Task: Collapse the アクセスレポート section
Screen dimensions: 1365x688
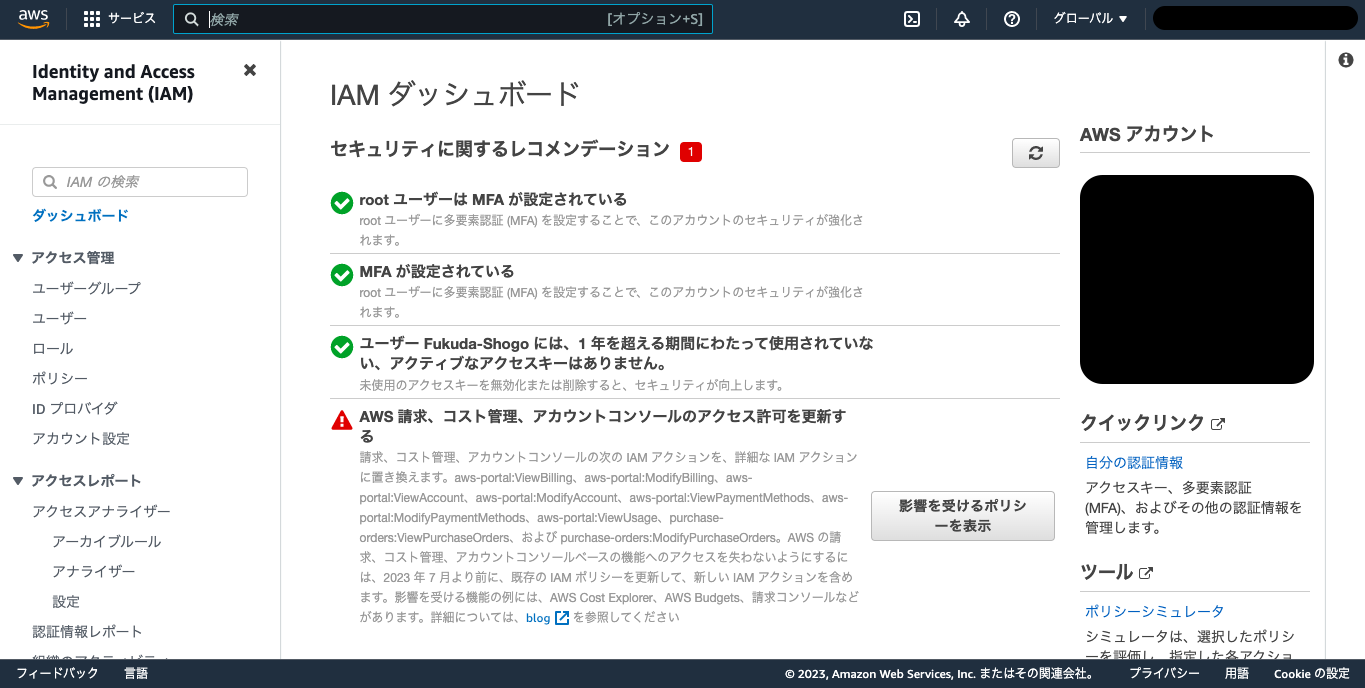Action: pos(17,480)
